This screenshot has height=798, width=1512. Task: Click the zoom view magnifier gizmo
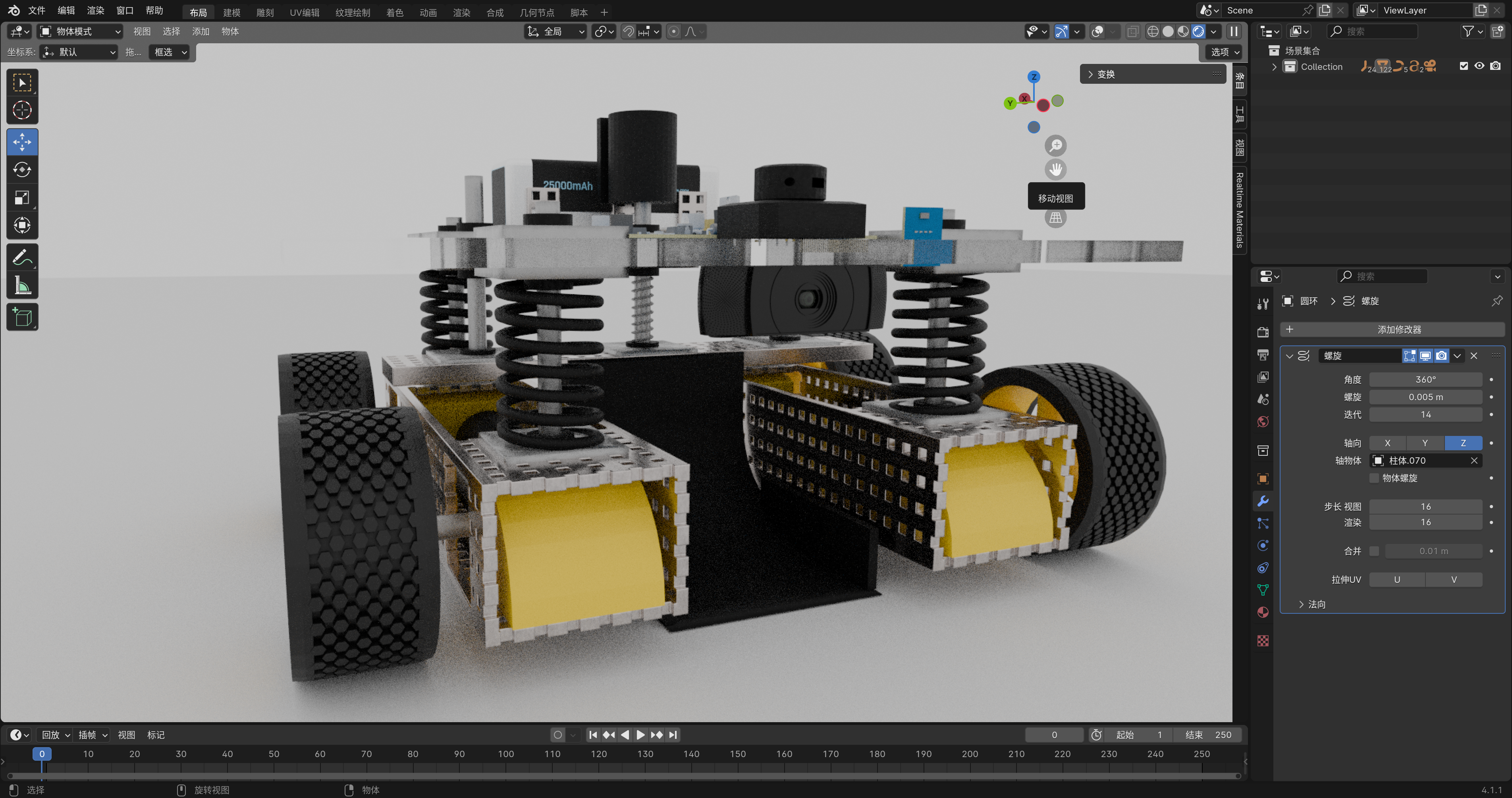point(1055,145)
